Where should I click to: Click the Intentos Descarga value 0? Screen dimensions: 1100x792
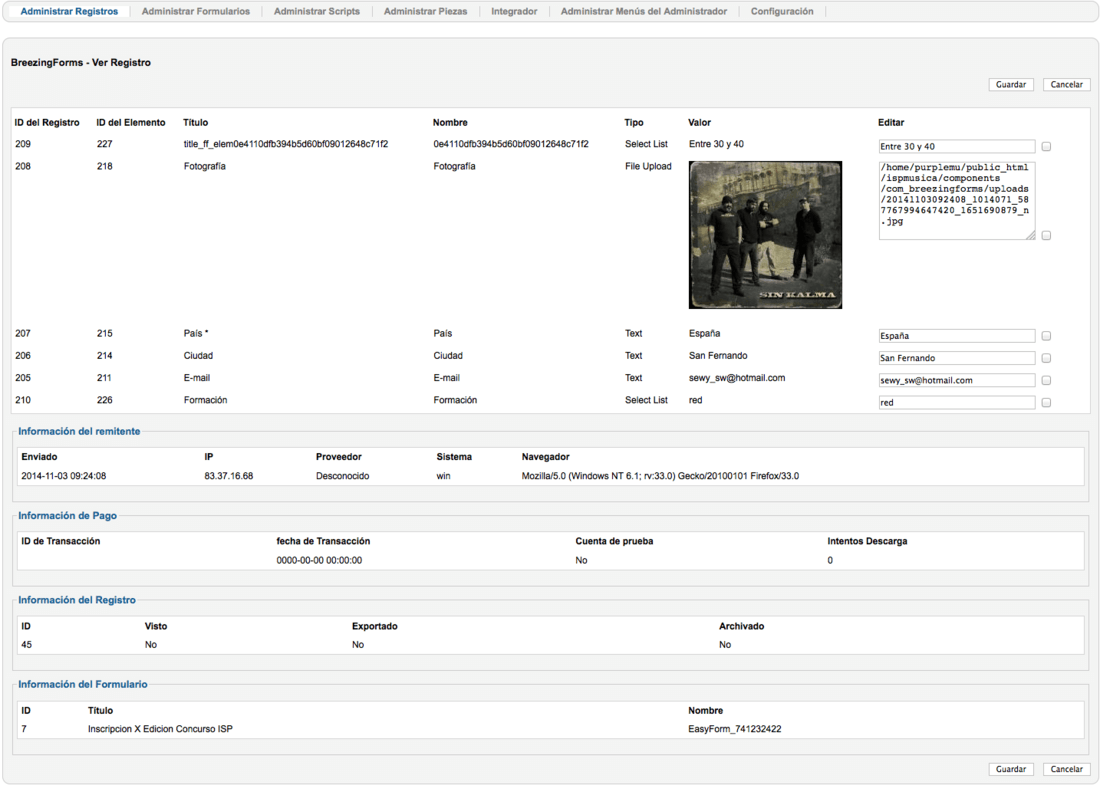(x=830, y=561)
